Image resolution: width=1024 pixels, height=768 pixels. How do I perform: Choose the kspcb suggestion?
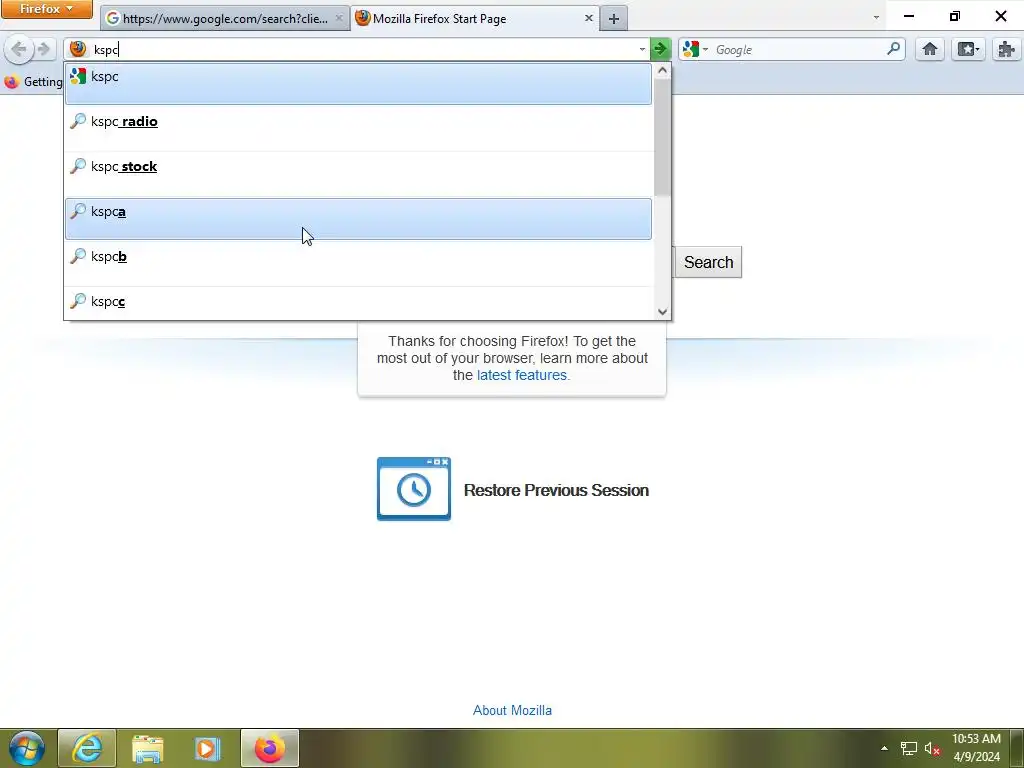click(359, 264)
